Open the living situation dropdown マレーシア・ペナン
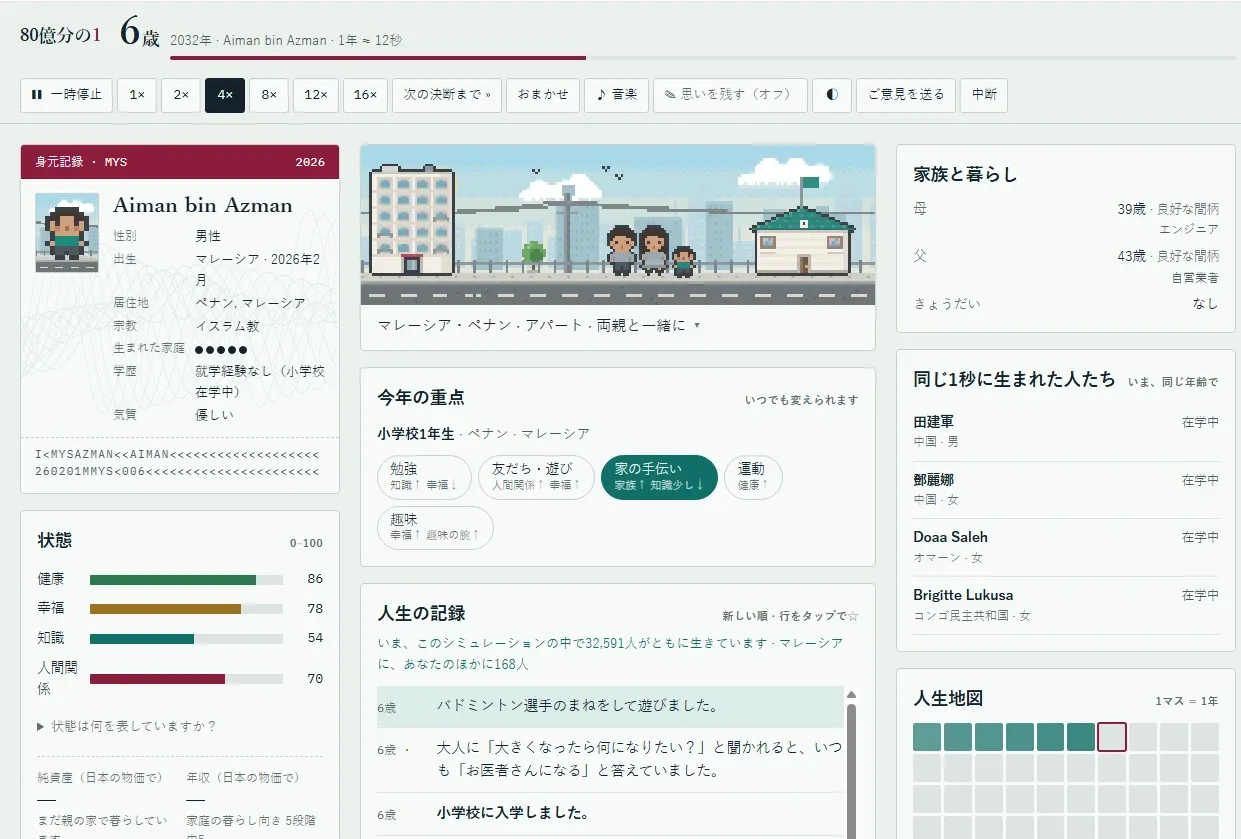 click(539, 326)
